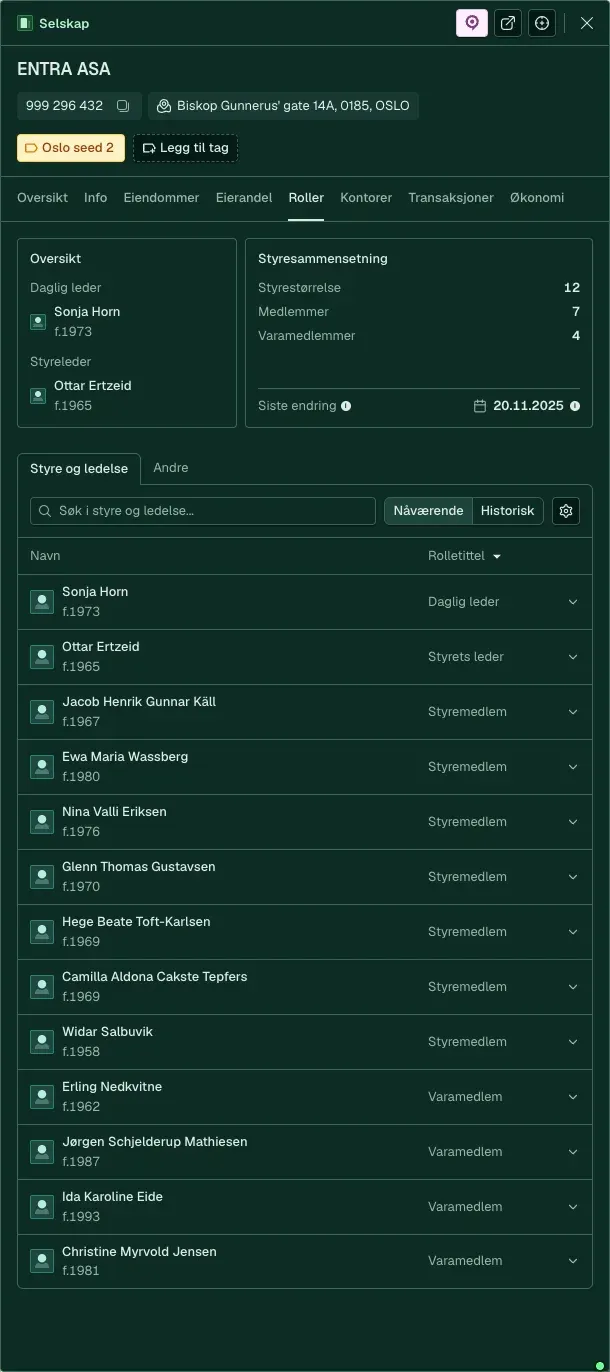Viewport: 610px width, 1372px height.
Task: Click avatar icon of Ewa Maria Wassberg
Action: coord(42,767)
